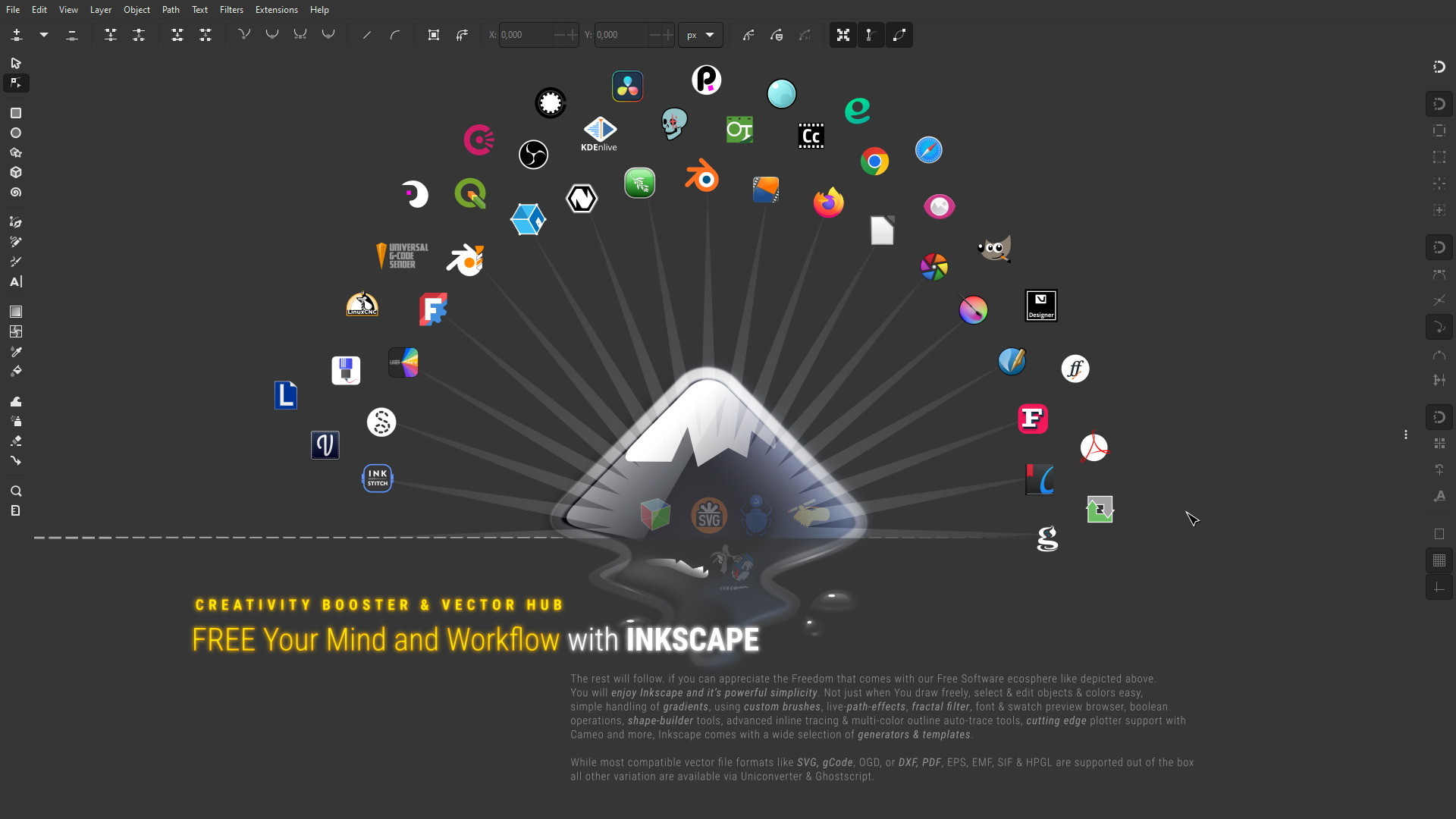Open the snap bar three-dot overflow menu

1406,435
